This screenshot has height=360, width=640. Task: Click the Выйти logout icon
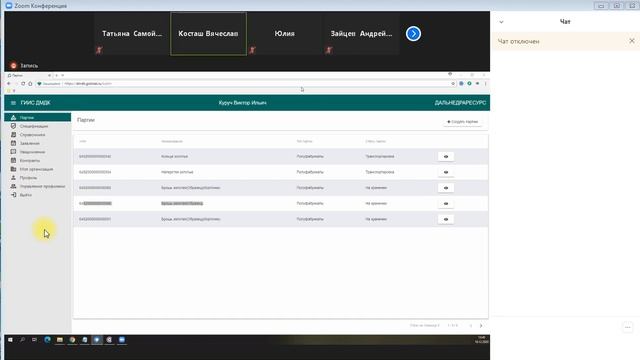[x=13, y=195]
